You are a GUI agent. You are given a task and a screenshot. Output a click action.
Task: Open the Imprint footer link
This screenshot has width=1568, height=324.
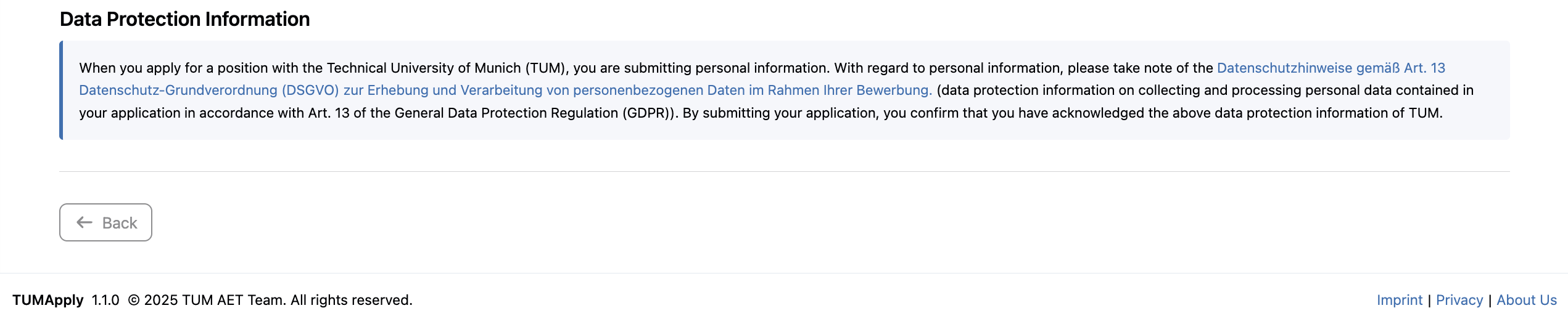(1399, 300)
